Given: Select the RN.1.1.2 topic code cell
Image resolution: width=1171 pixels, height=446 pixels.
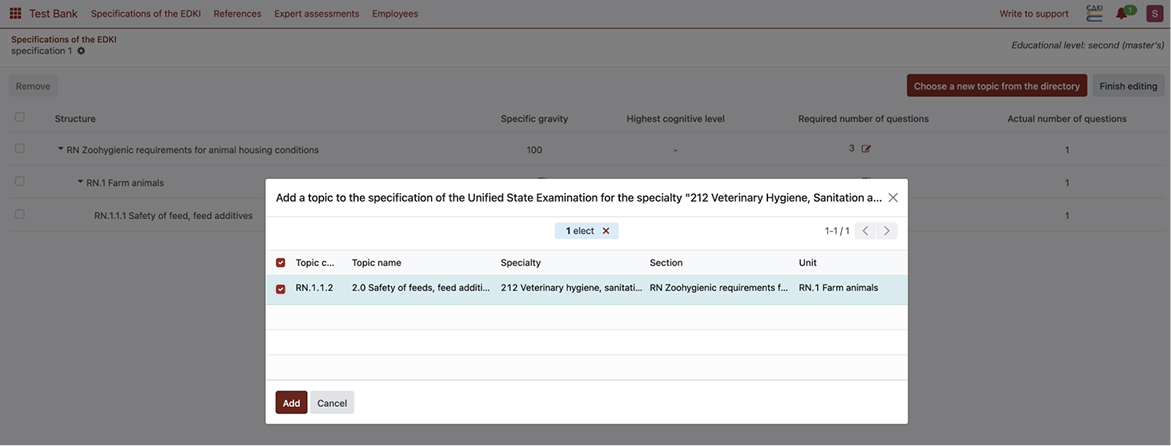Looking at the screenshot, I should tap(314, 288).
